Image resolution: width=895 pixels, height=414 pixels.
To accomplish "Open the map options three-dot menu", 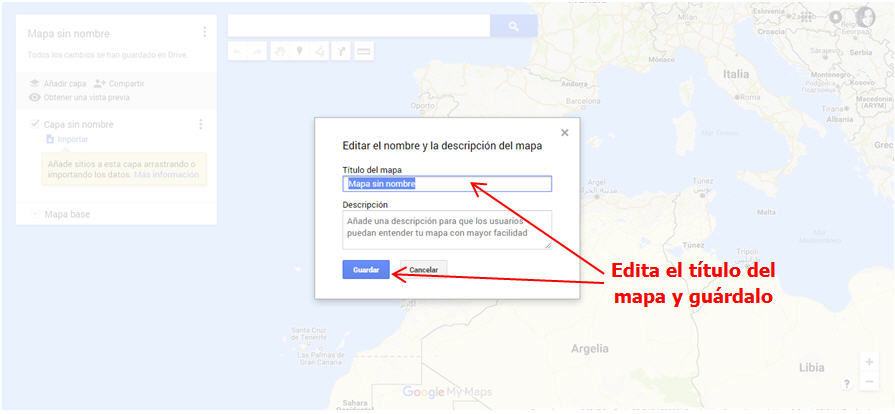I will [x=204, y=32].
